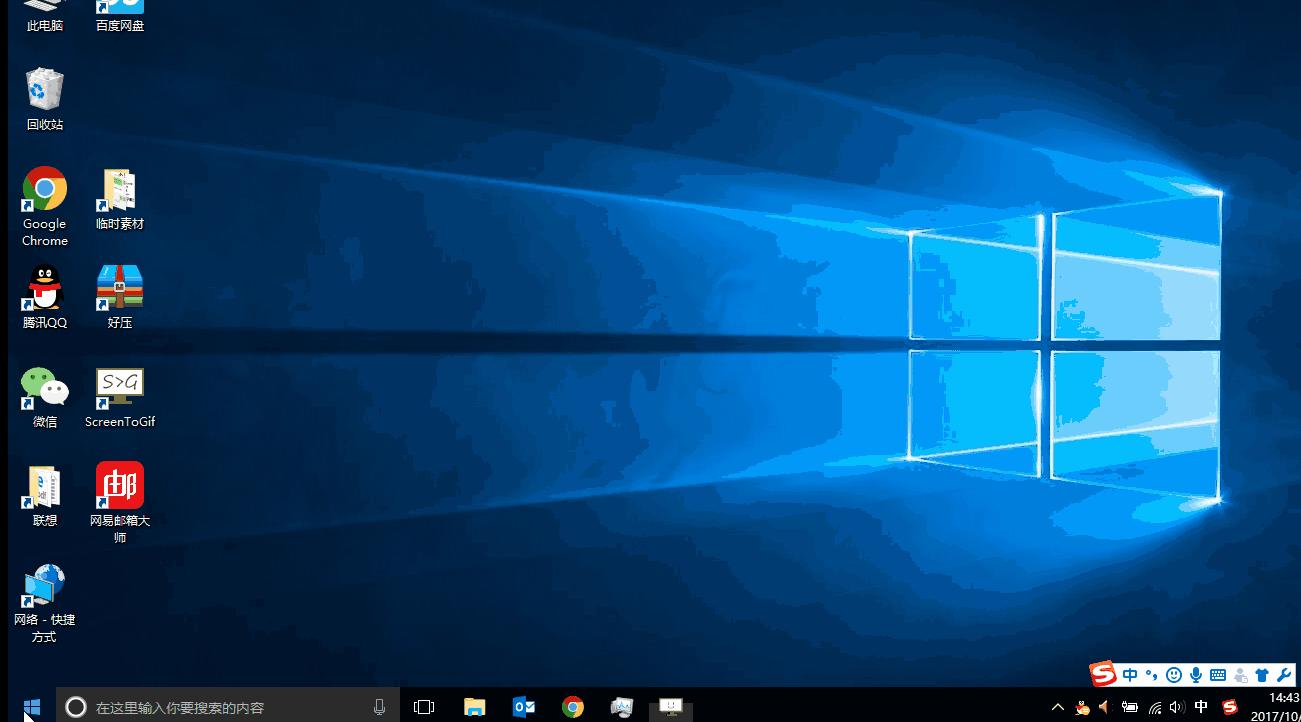Open the Sogou skin changer
Viewport: 1301px width, 722px height.
pos(1262,674)
